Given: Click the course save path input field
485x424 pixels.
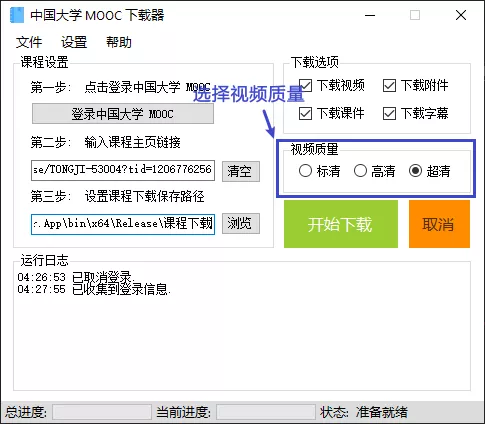Looking at the screenshot, I should pyautogui.click(x=123, y=224).
